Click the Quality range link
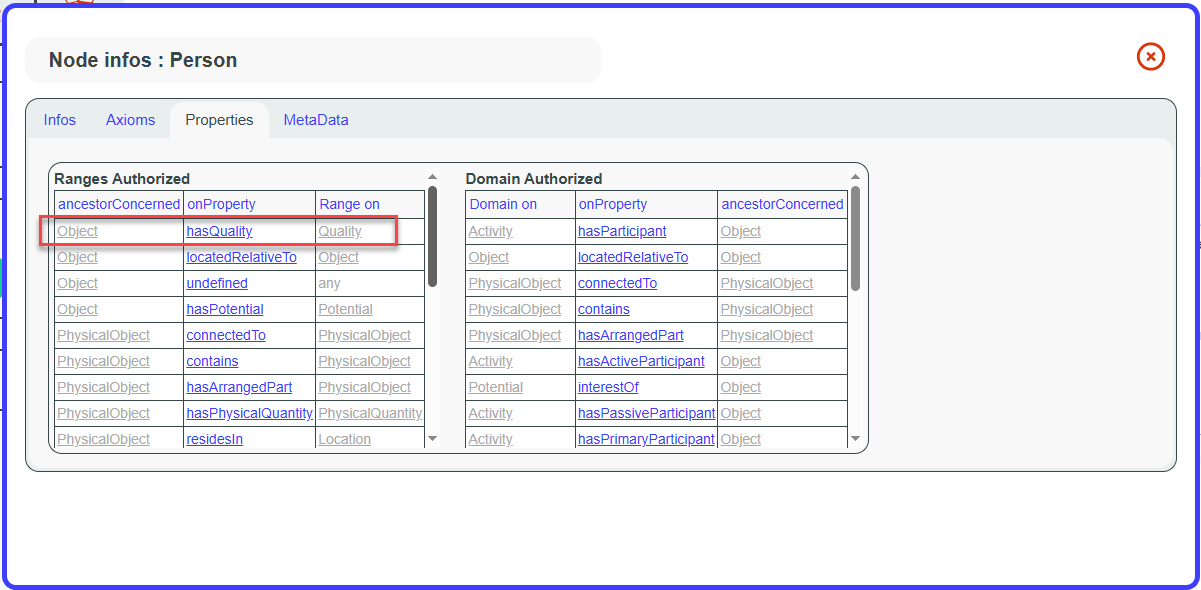The height and width of the screenshot is (590, 1201). coord(340,231)
